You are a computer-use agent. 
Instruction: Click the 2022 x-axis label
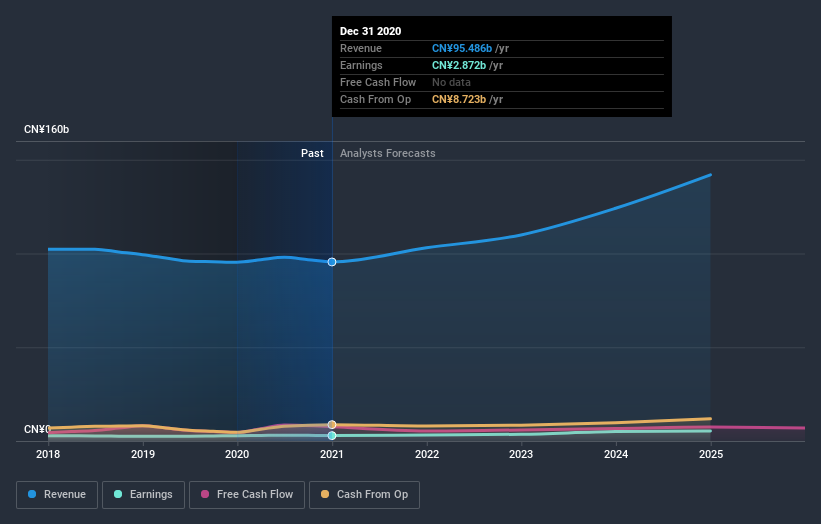[x=427, y=454]
